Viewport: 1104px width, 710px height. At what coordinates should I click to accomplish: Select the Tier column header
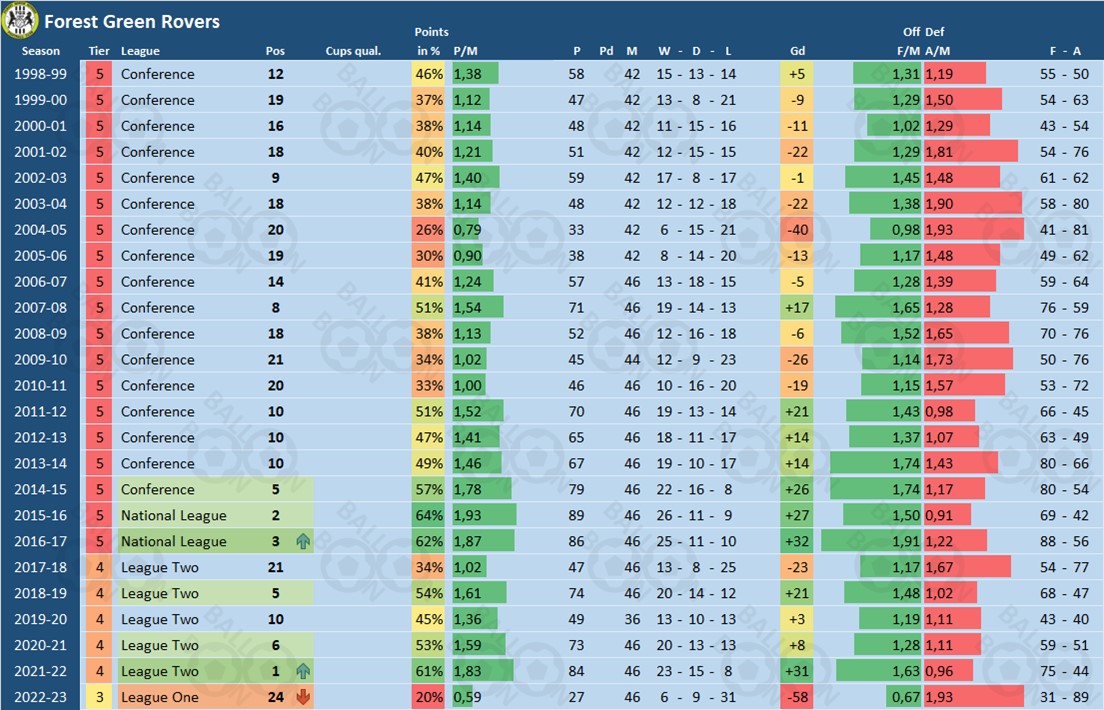99,51
